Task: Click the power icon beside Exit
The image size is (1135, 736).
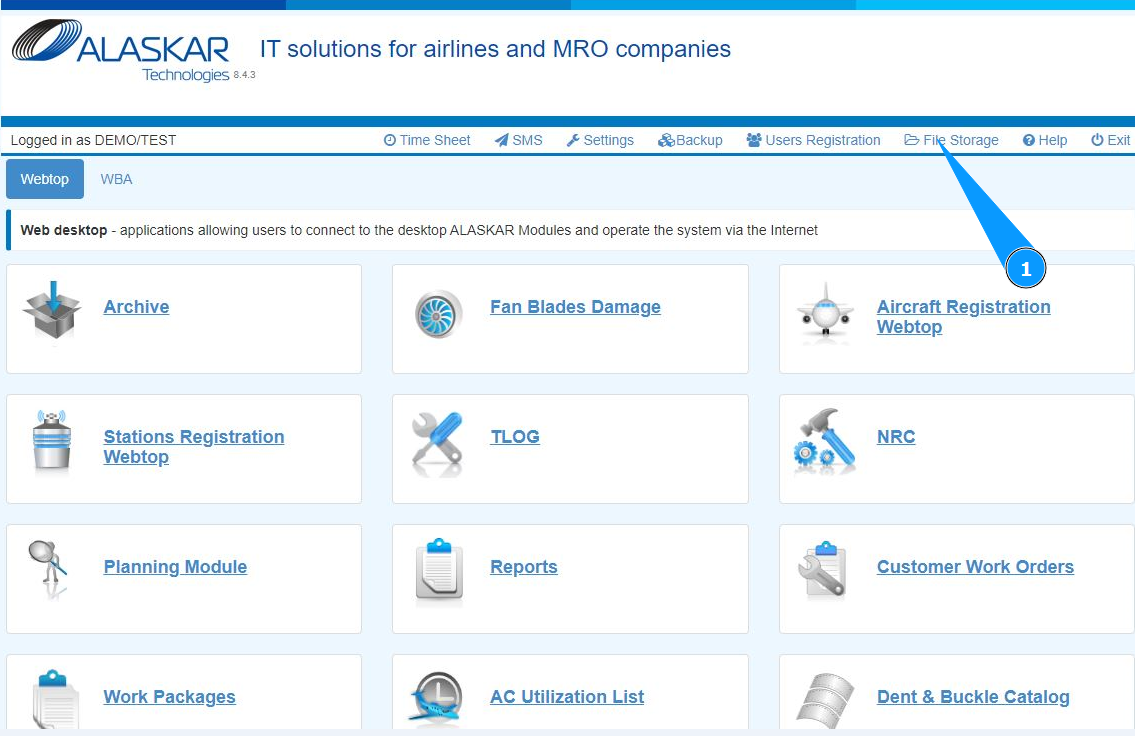Action: pyautogui.click(x=1097, y=140)
